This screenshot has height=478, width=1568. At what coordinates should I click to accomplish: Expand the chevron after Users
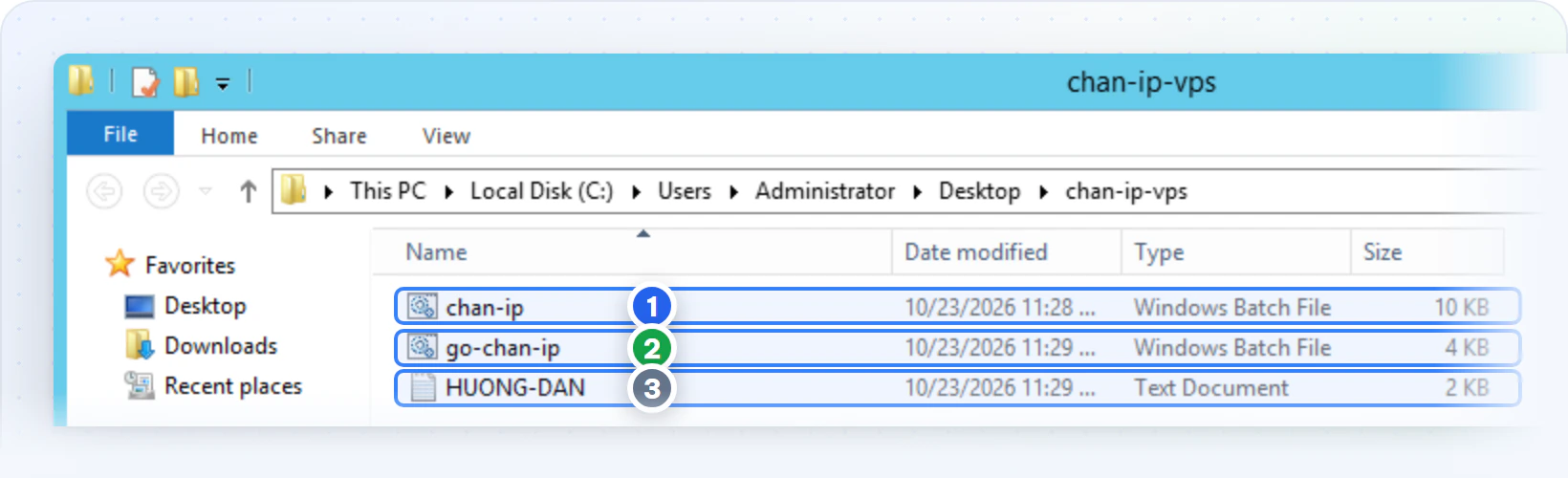[x=733, y=191]
